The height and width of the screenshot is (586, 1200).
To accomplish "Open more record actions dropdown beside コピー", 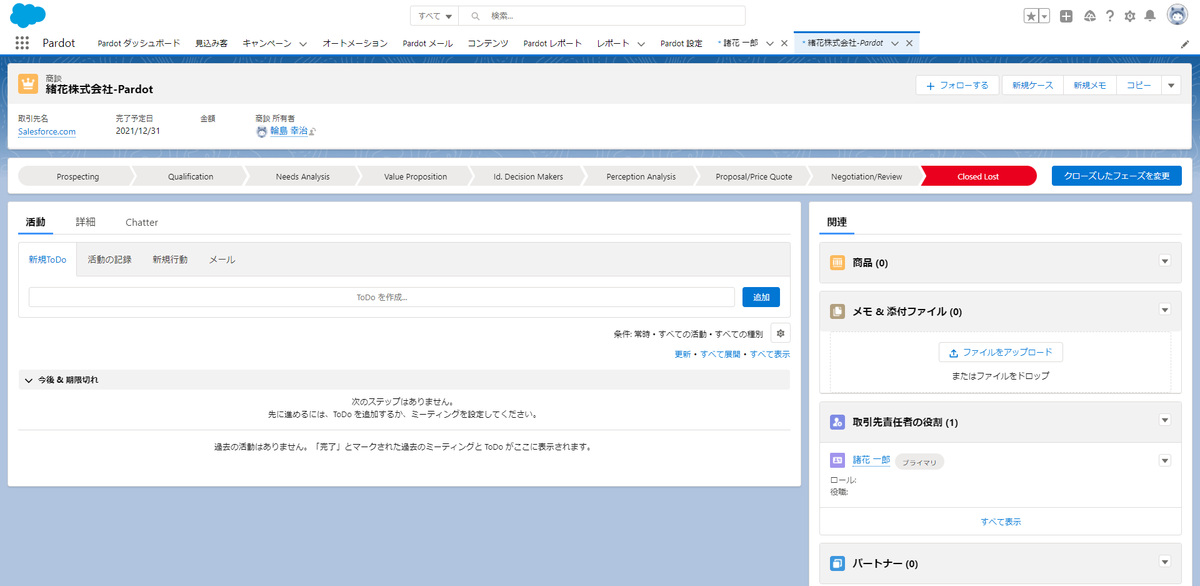I will (1172, 86).
